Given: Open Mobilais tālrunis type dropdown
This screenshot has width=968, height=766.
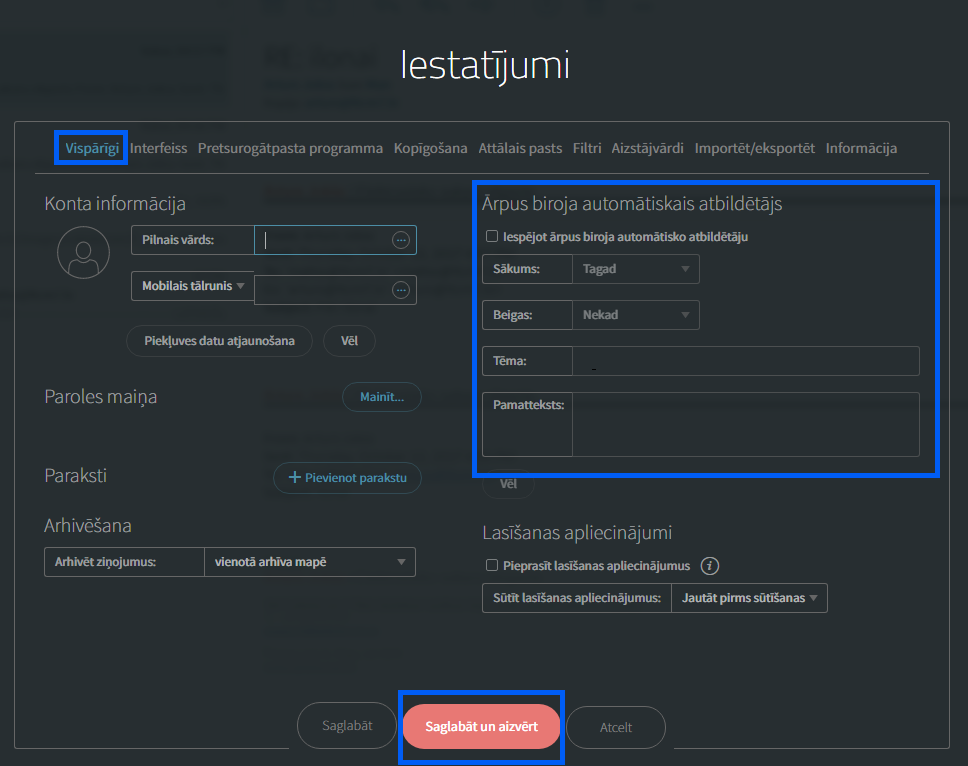Looking at the screenshot, I should pyautogui.click(x=193, y=286).
